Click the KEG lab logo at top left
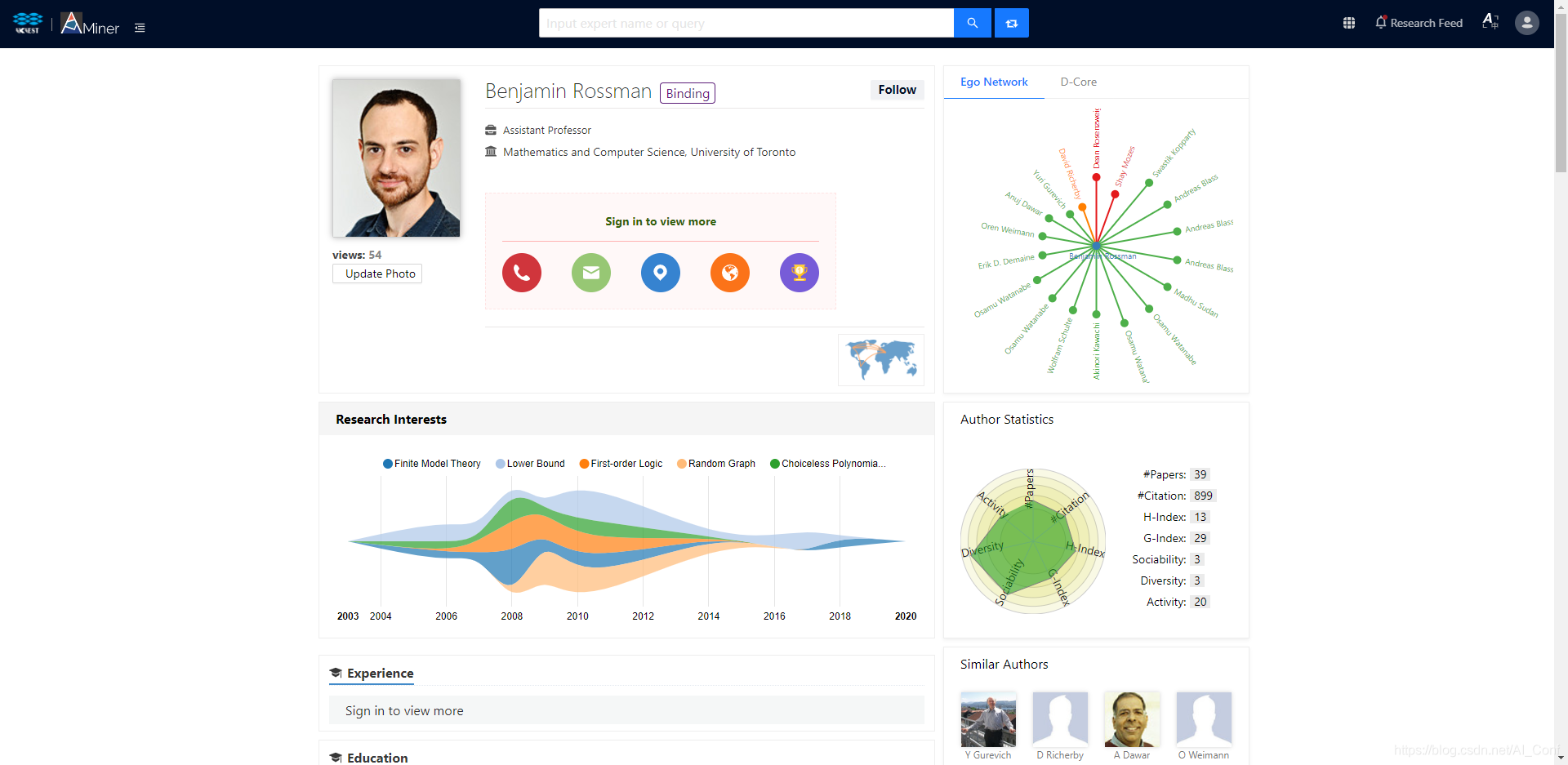 click(x=28, y=23)
